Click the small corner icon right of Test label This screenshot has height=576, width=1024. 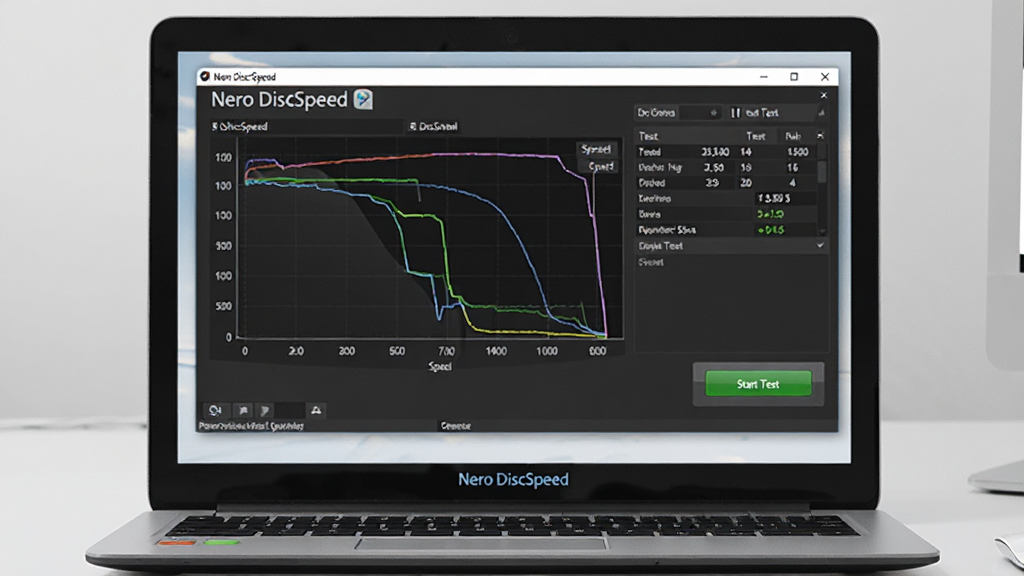(x=821, y=113)
